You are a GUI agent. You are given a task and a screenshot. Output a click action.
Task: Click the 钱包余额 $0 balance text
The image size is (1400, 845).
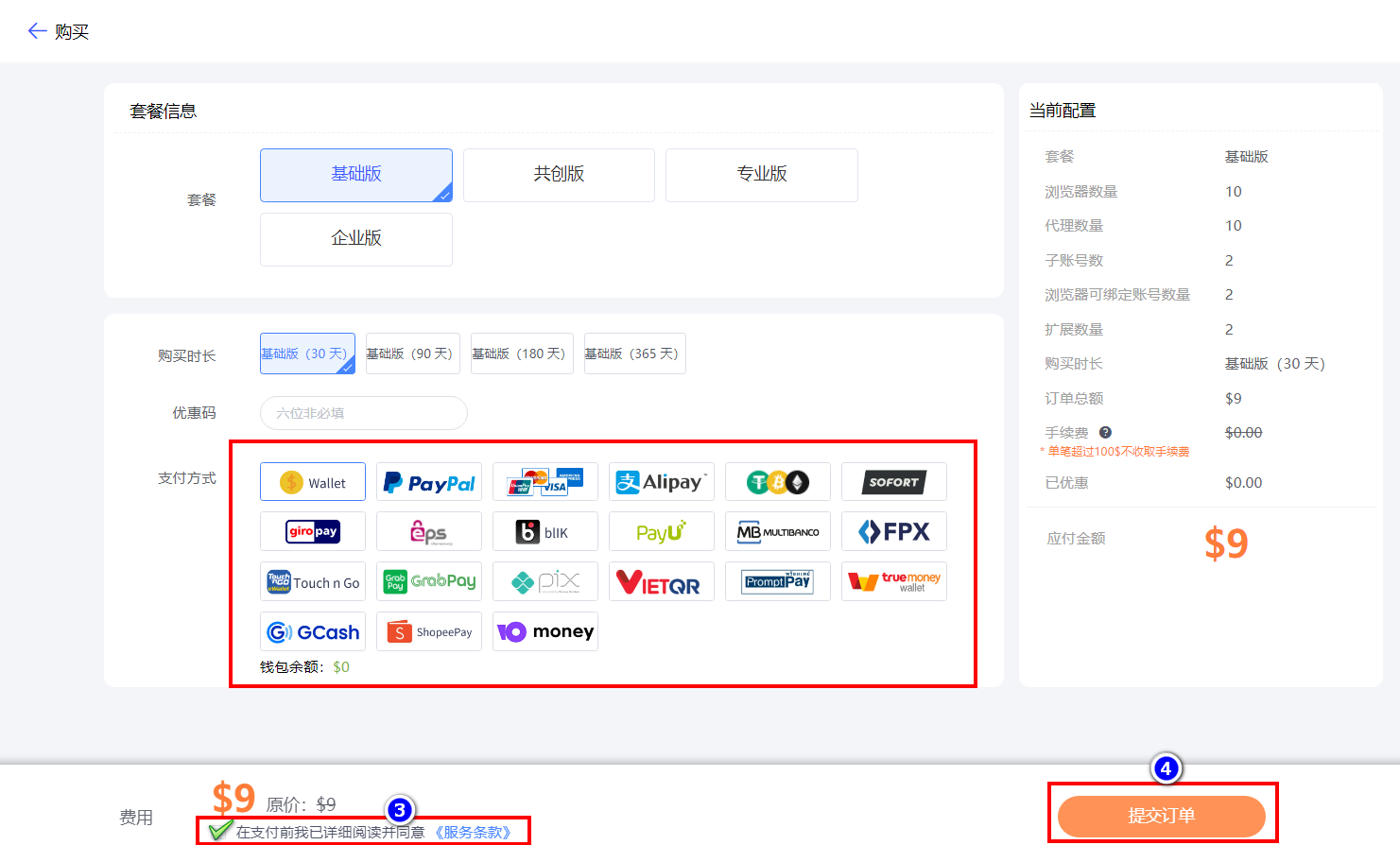coord(304,666)
